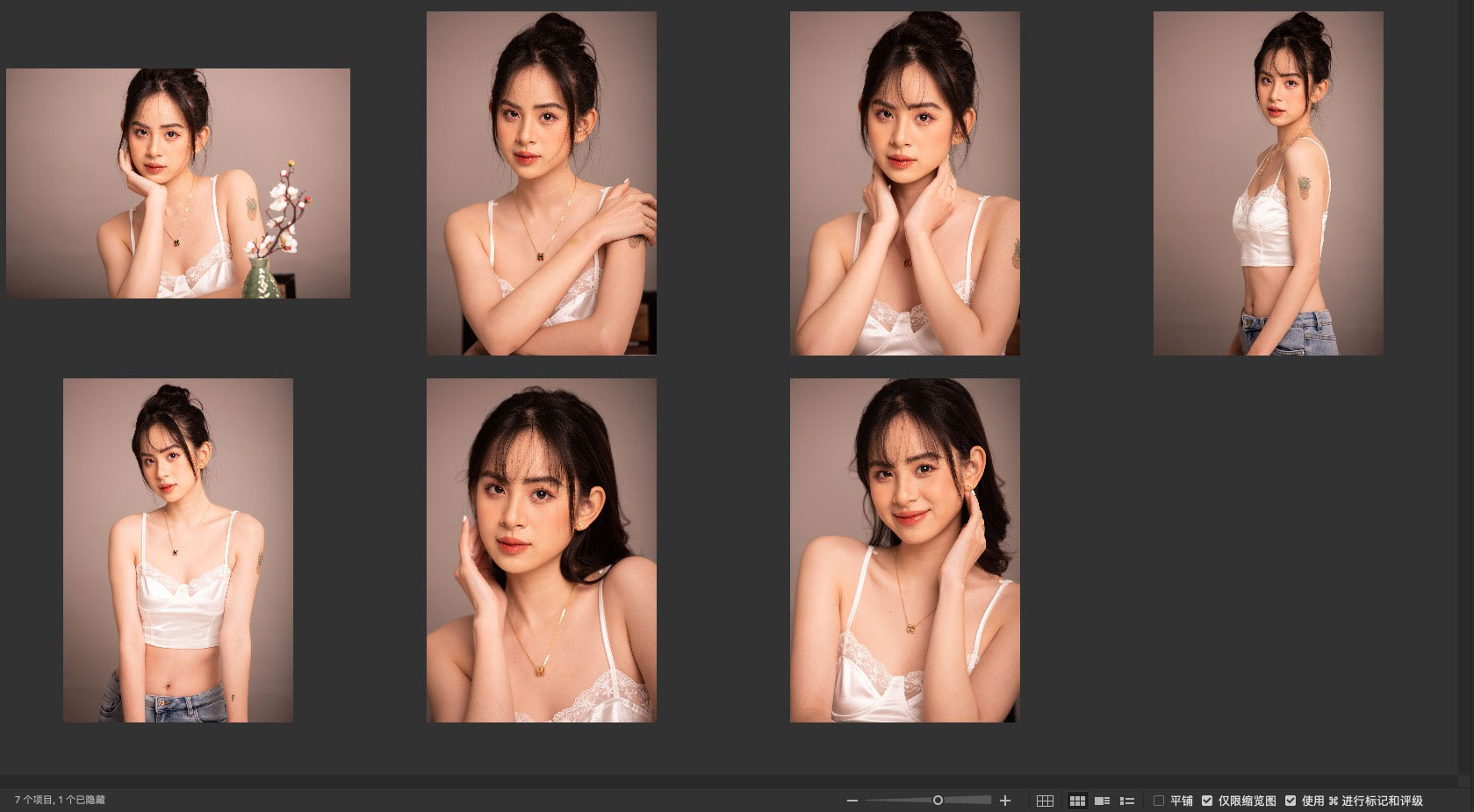
Task: Select the front-facing crop top and jeans photo
Action: pyautogui.click(x=178, y=550)
